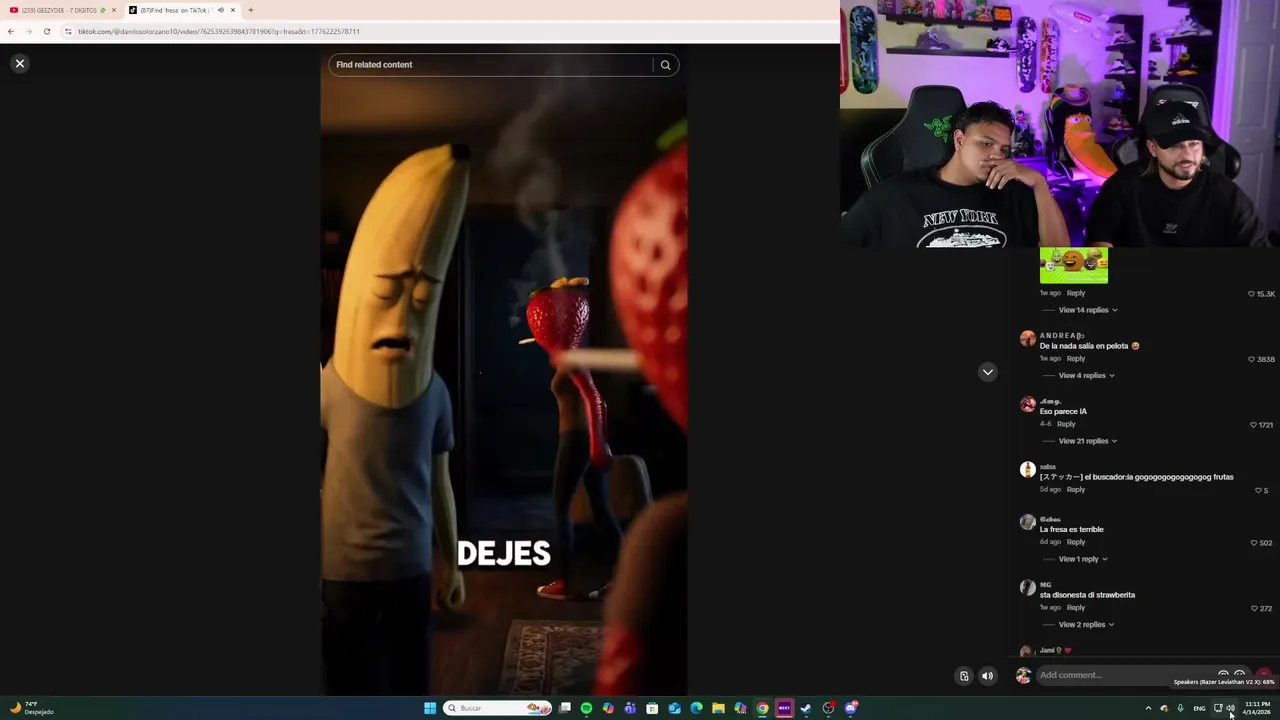Expand View 21 replies under Eso parece IA
The width and height of the screenshot is (1280, 720).
[x=1088, y=441]
